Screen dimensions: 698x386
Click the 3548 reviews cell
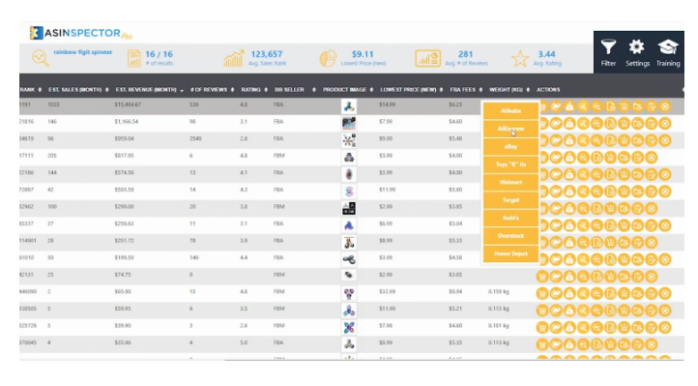pyautogui.click(x=195, y=138)
